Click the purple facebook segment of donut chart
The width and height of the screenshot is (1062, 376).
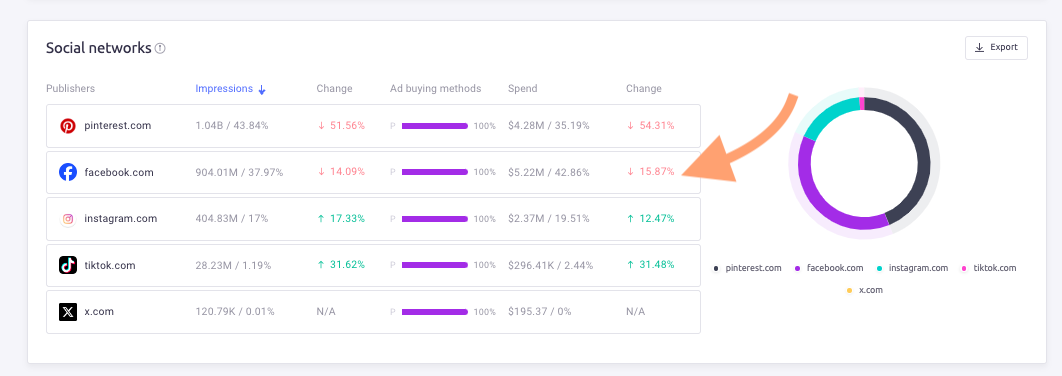[820, 200]
